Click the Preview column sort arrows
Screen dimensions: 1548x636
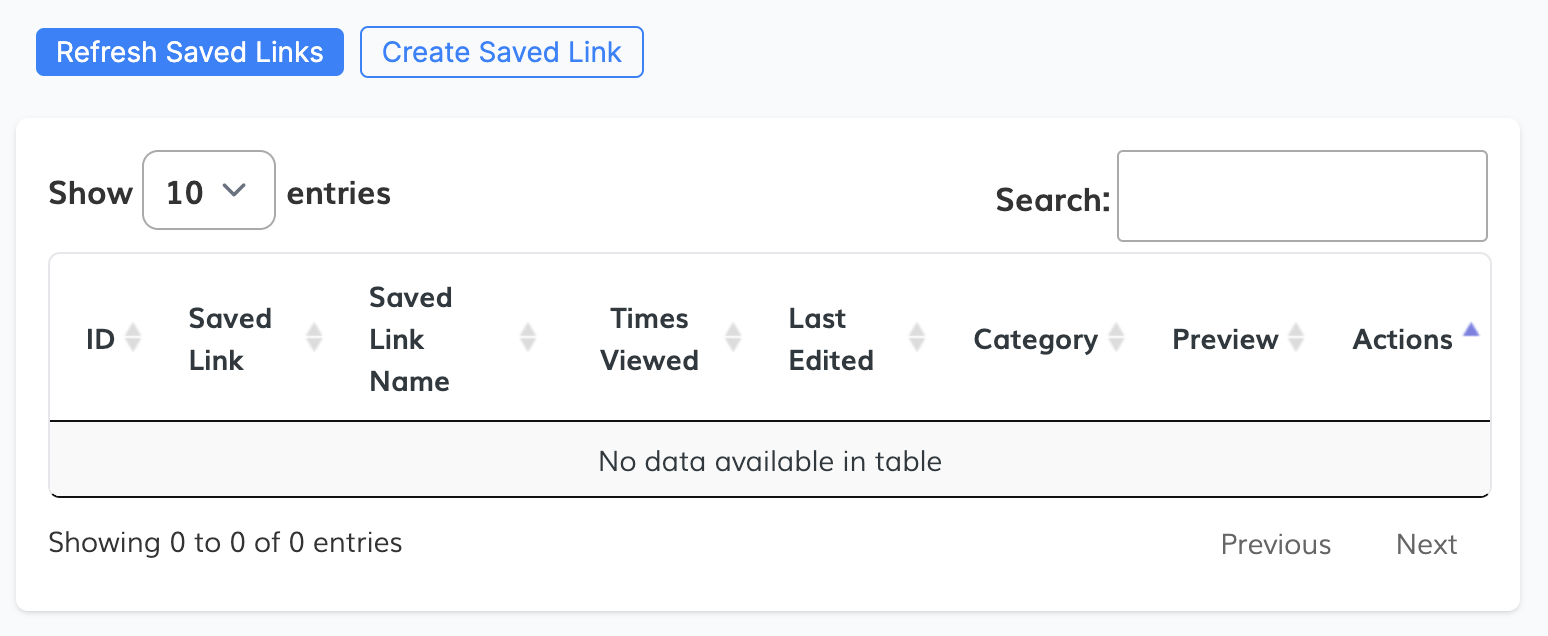1296,338
